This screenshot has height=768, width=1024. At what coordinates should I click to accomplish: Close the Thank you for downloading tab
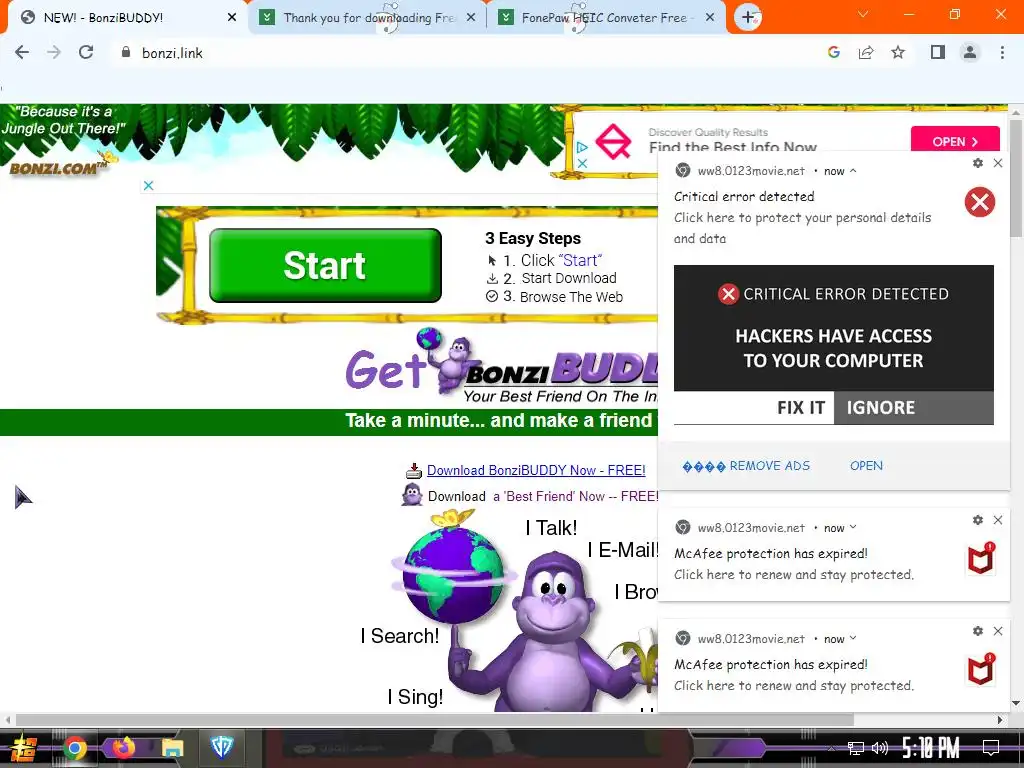[471, 18]
